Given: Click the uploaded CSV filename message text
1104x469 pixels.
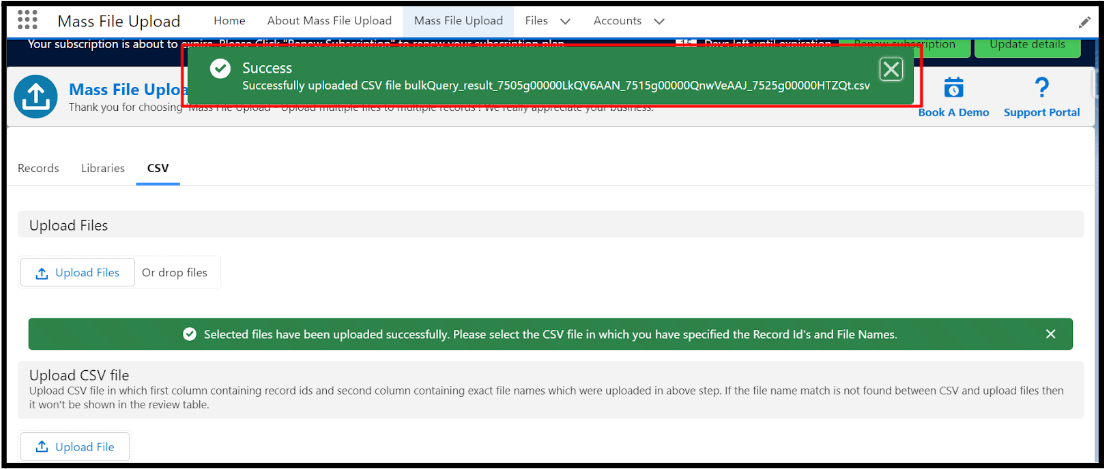Looking at the screenshot, I should (x=556, y=86).
